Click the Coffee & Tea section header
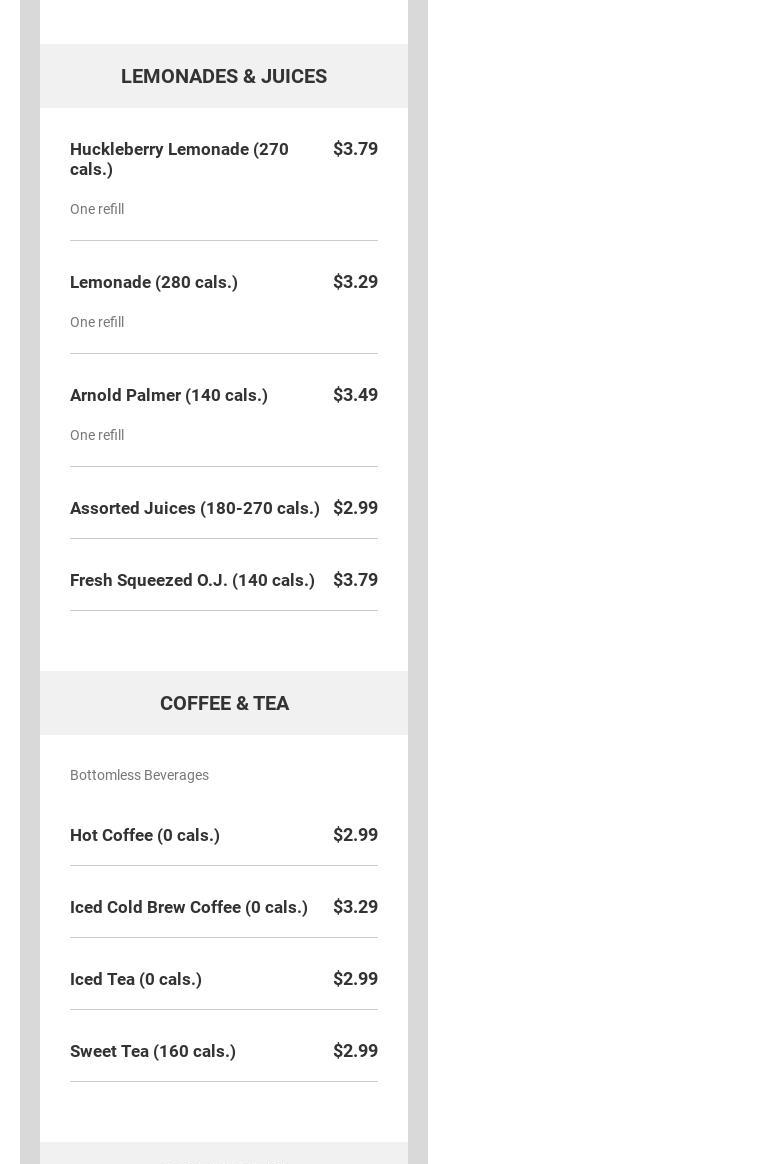 click(224, 703)
